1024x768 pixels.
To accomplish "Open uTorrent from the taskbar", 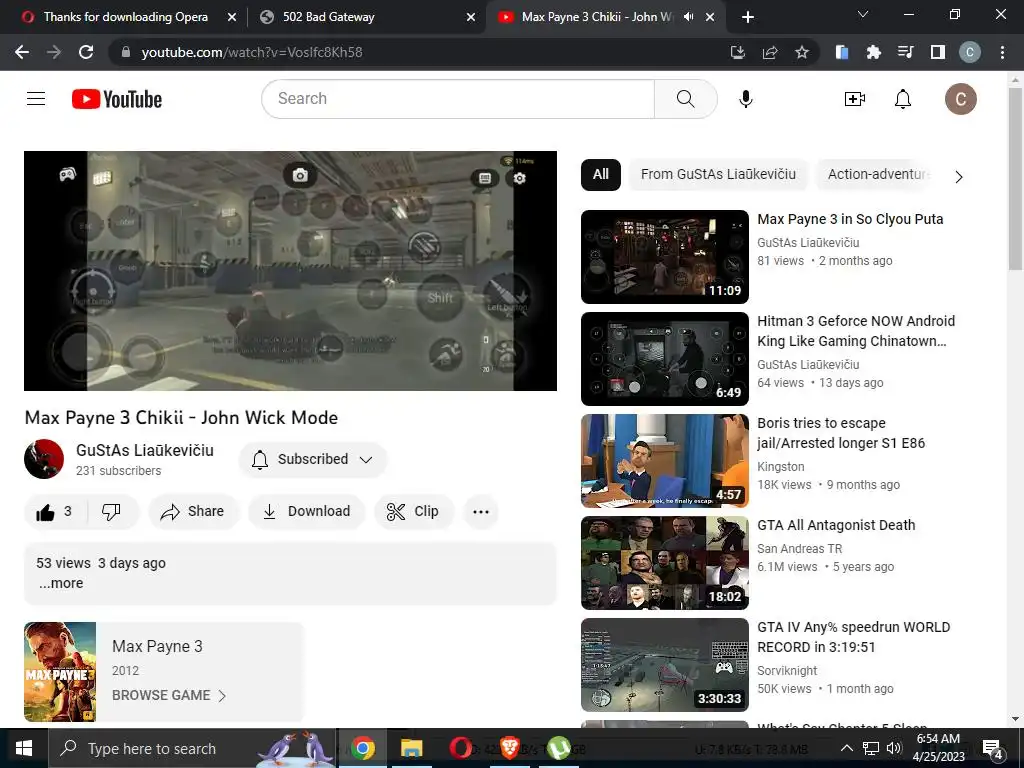I will (558, 748).
